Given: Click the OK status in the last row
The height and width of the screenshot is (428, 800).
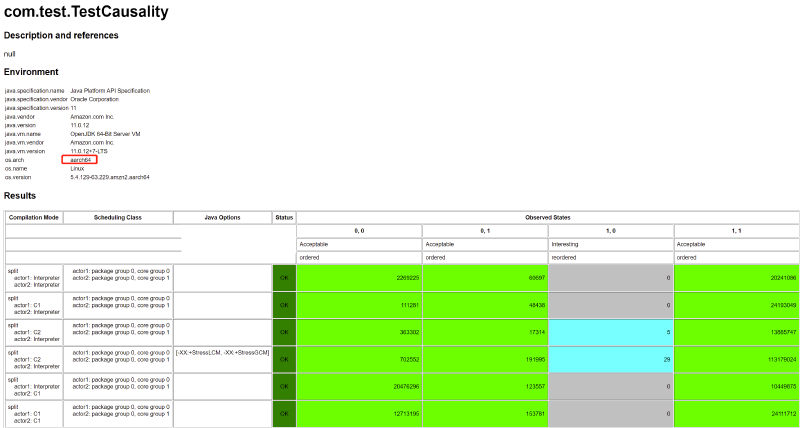Looking at the screenshot, I should pyautogui.click(x=284, y=413).
